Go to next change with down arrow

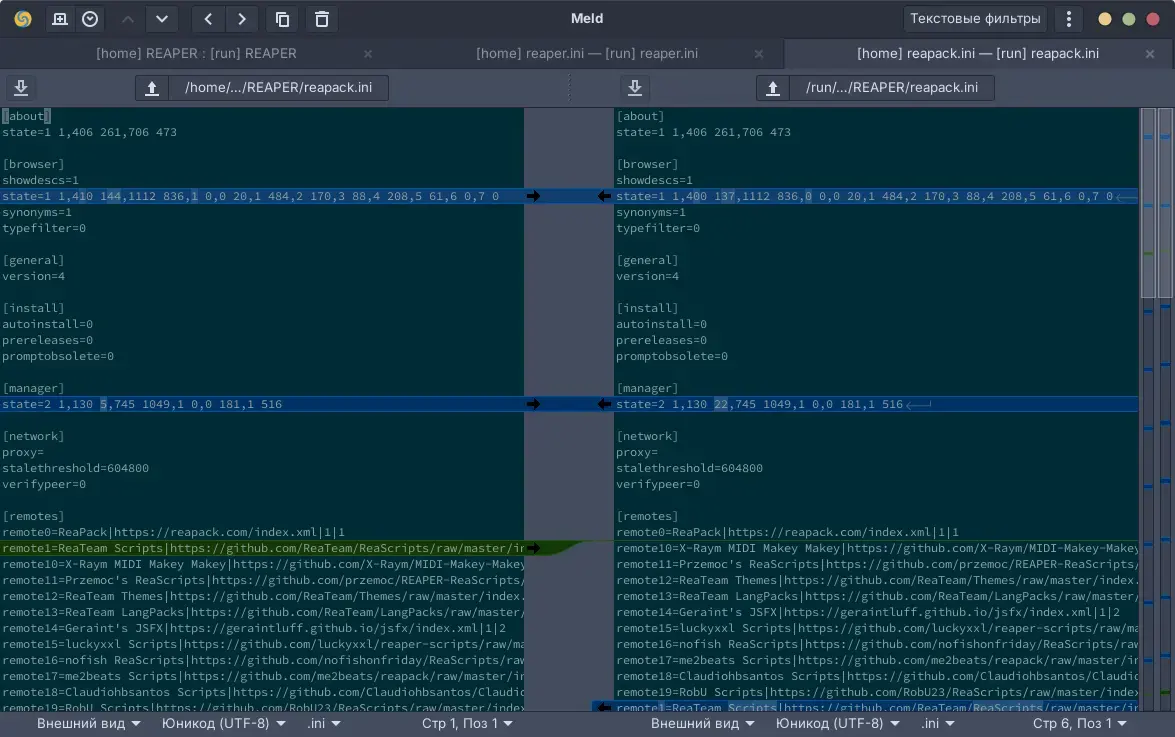coord(161,19)
